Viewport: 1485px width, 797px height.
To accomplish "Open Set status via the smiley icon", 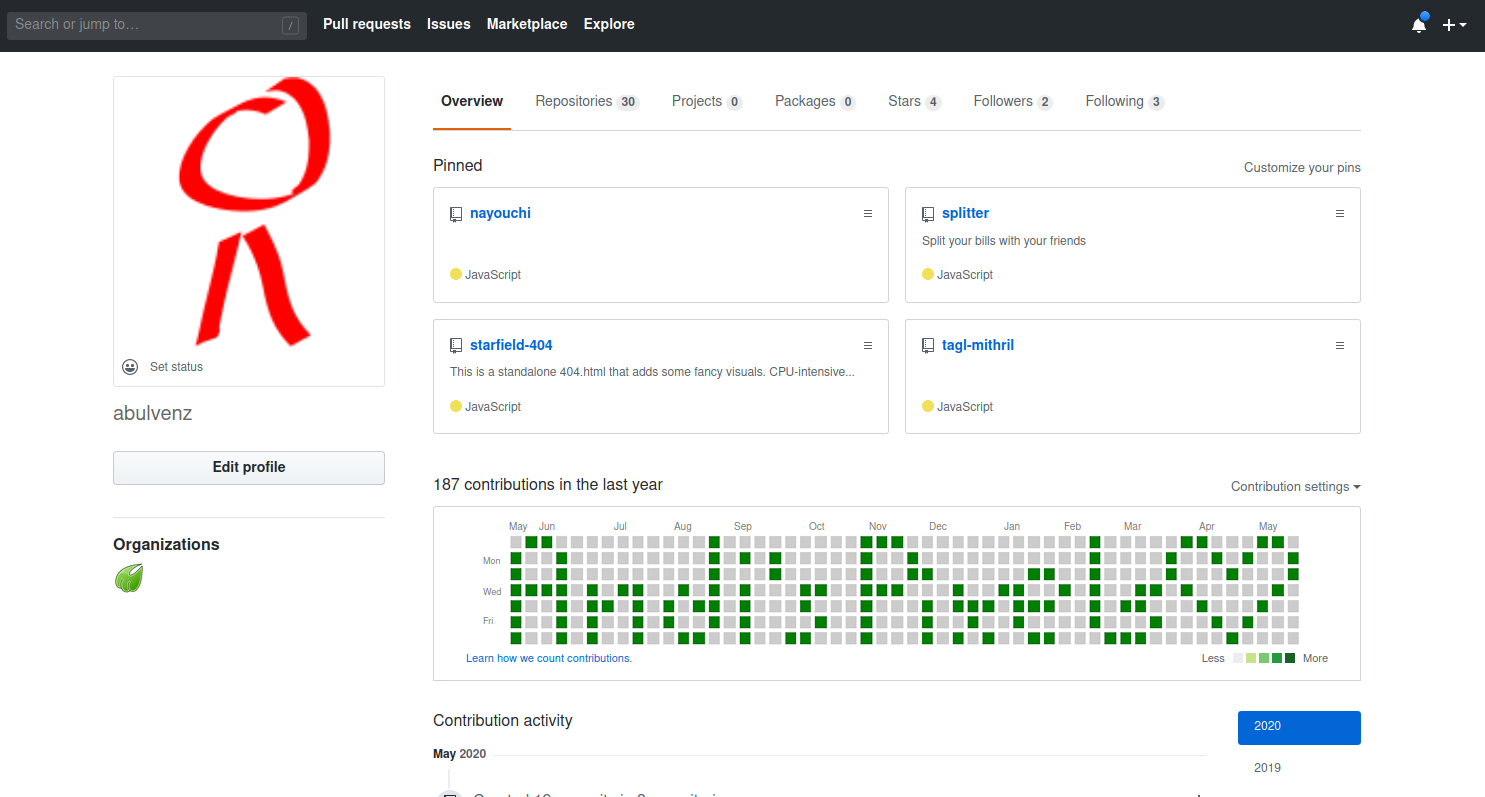I will (130, 367).
